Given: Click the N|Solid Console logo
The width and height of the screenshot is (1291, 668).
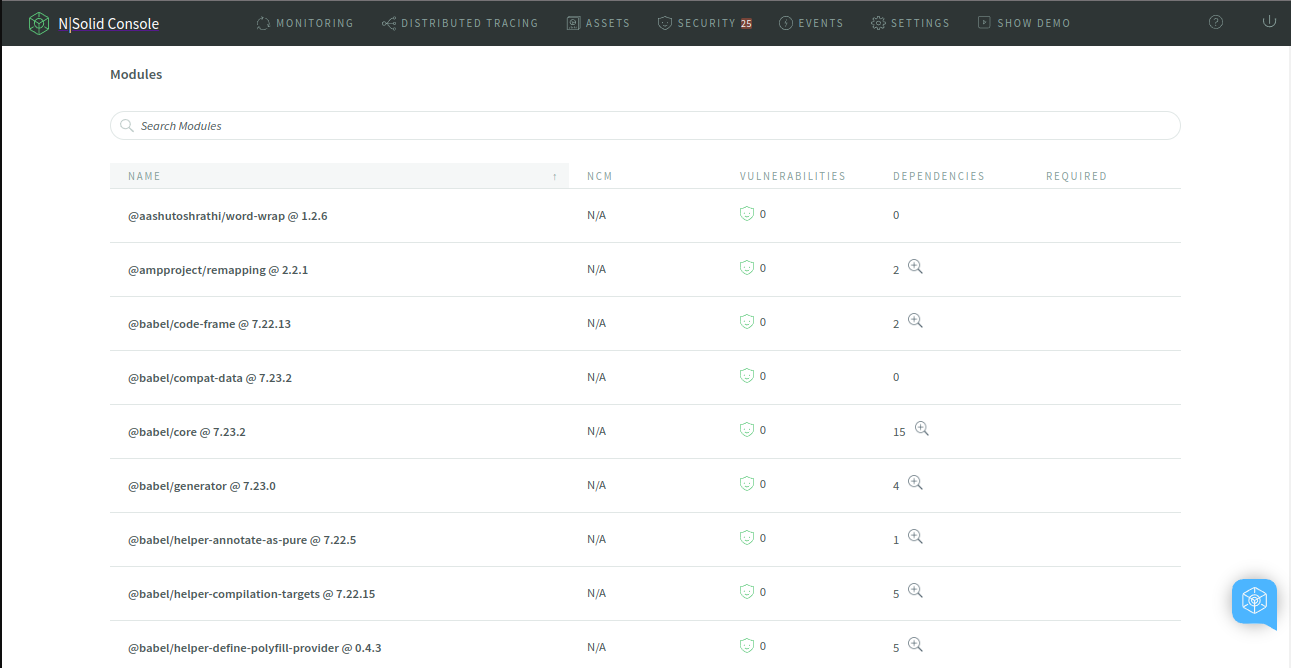Looking at the screenshot, I should pos(93,23).
